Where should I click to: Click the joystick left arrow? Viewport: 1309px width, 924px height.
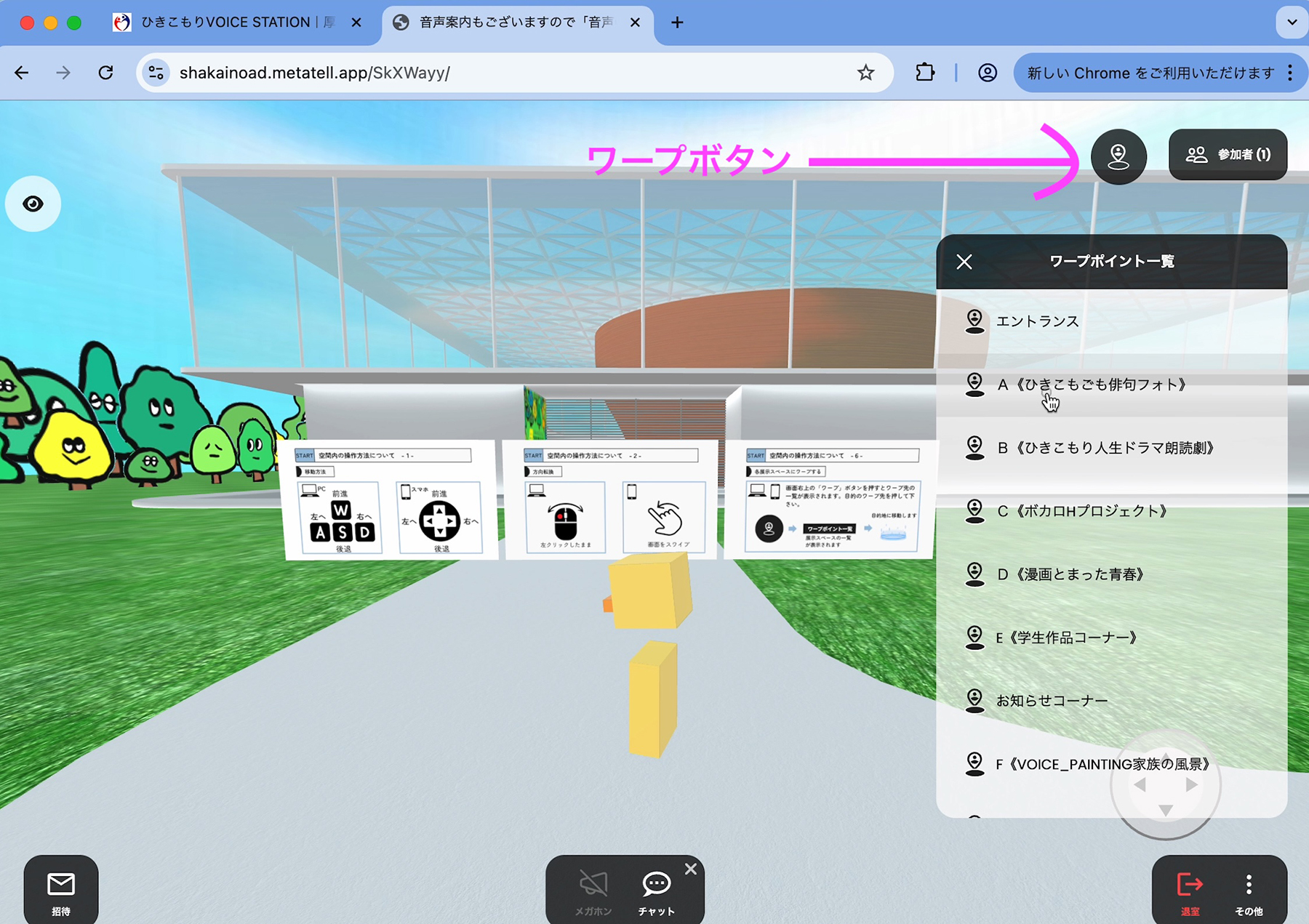click(1140, 785)
